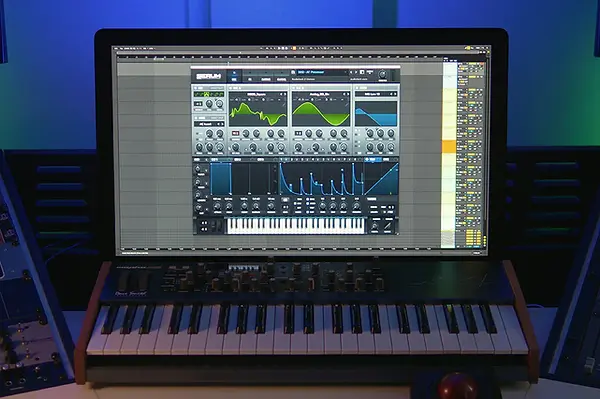Open the OSC B wavetable name menu
Screen dimensions: 600x399
(319, 94)
